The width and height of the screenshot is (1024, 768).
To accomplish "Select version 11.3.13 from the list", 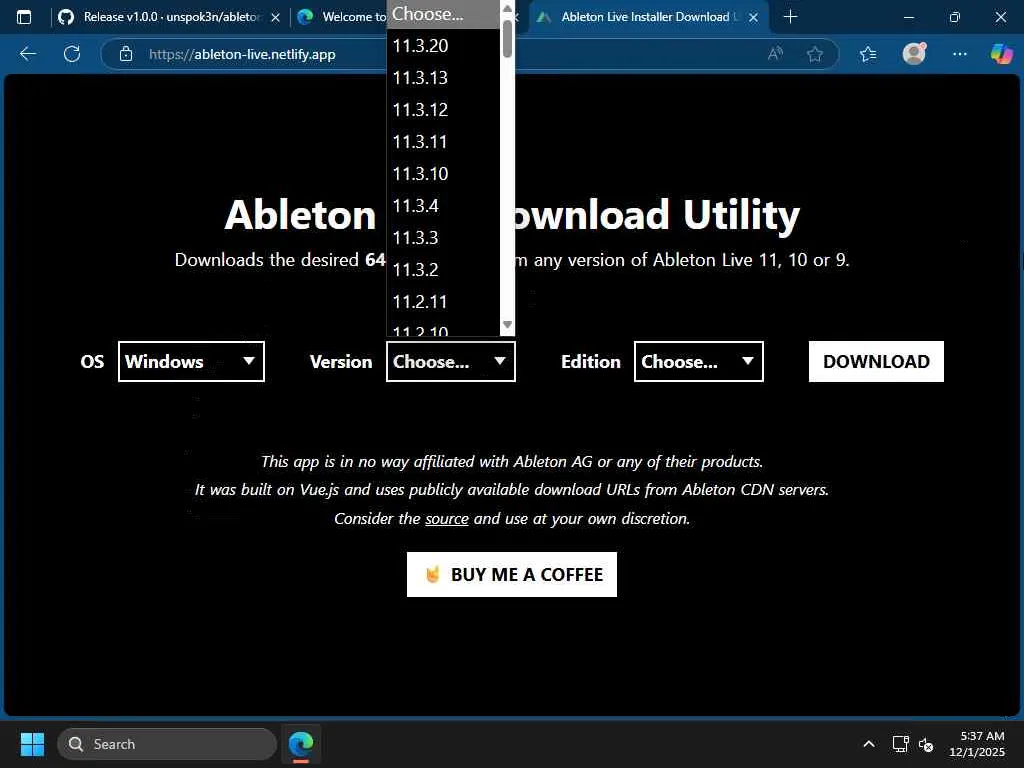I will [443, 78].
